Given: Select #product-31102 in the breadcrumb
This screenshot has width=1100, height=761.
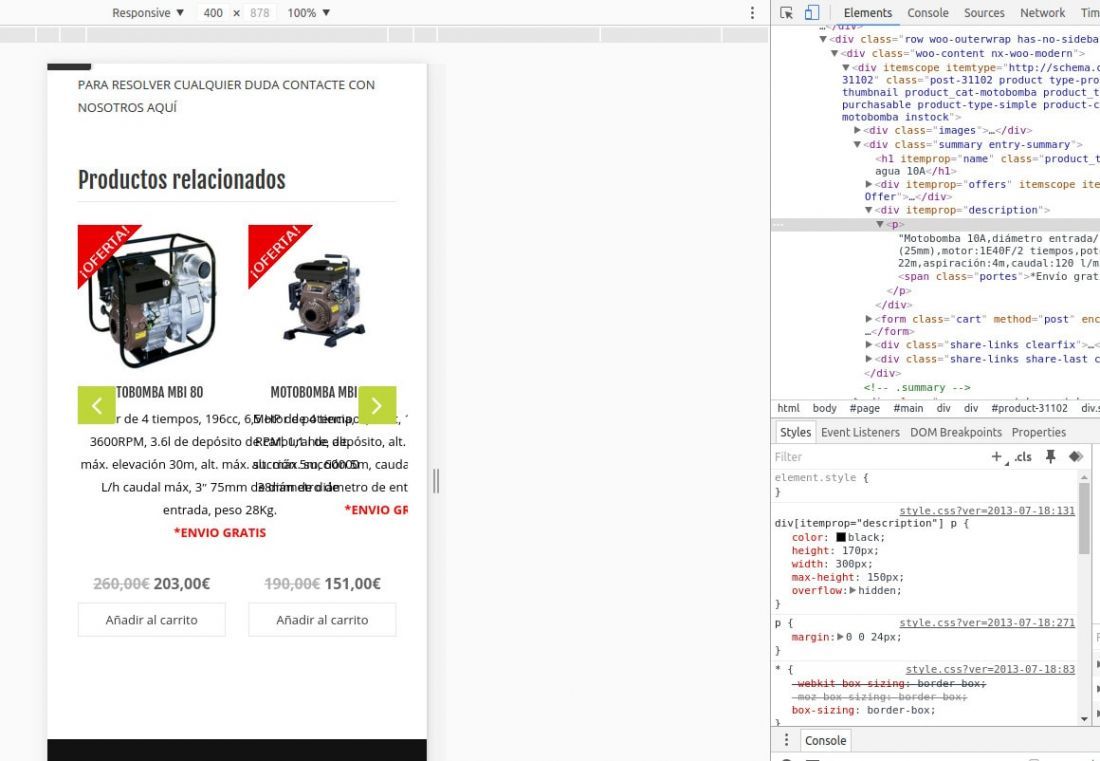Looking at the screenshot, I should [x=1029, y=408].
